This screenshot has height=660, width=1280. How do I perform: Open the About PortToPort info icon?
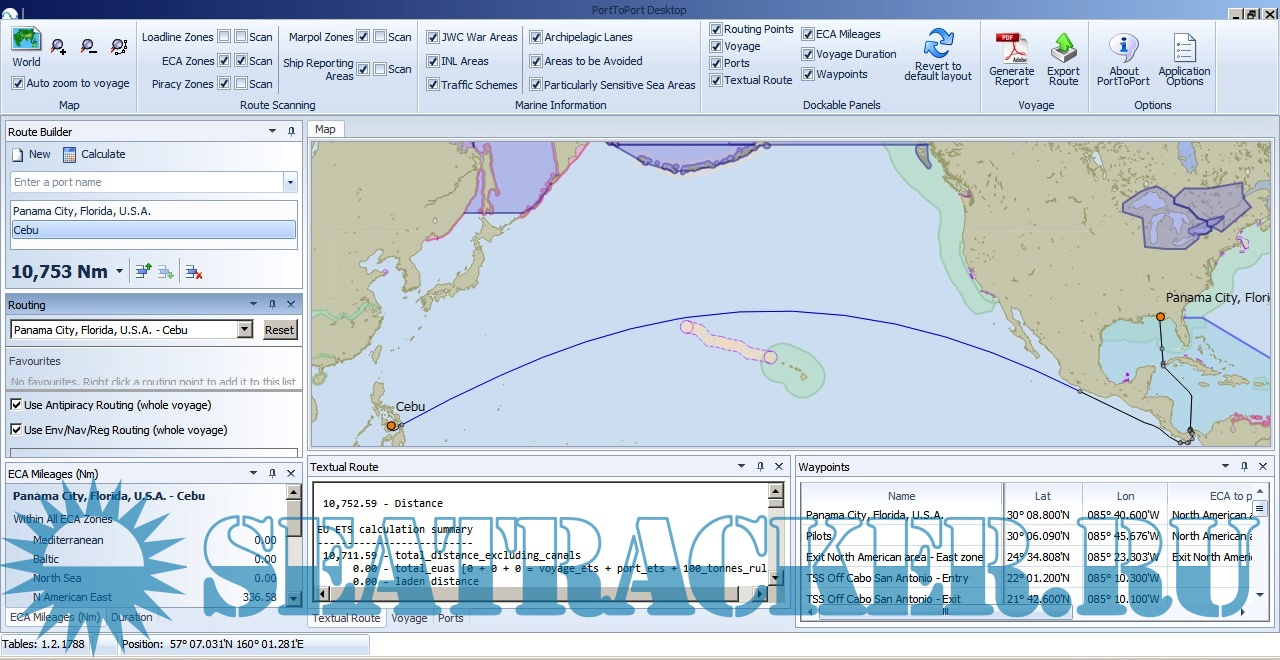pyautogui.click(x=1123, y=48)
